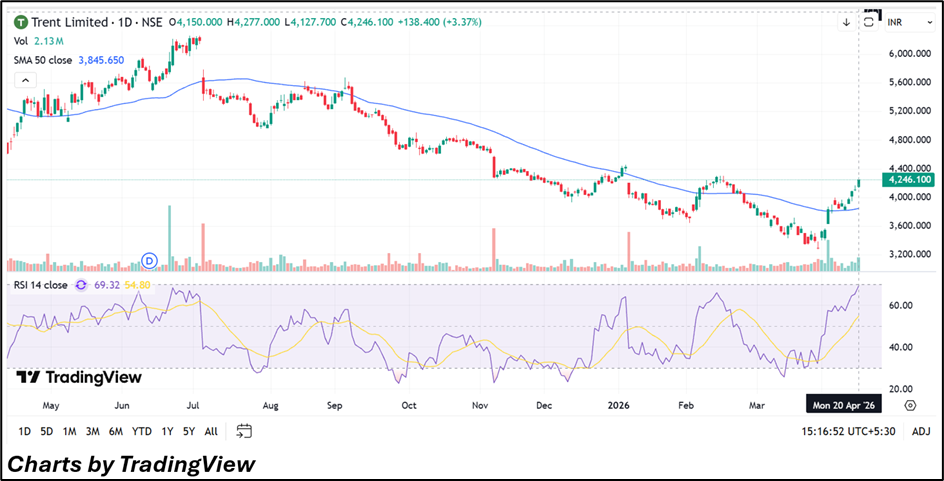
Task: Open the go-to-date calendar icon
Action: tap(244, 431)
